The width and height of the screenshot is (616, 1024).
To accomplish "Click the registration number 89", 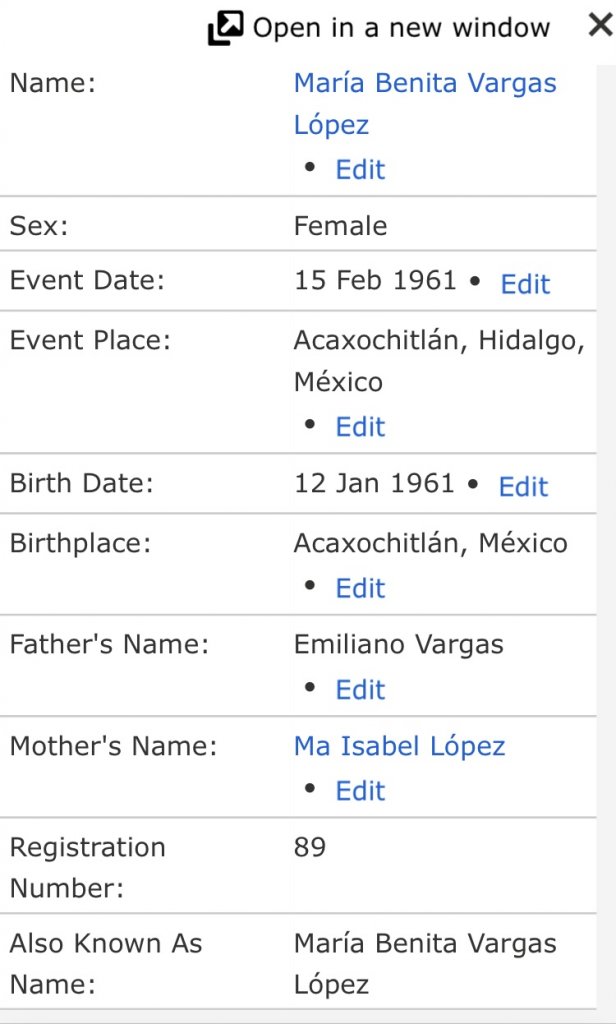I will 310,848.
